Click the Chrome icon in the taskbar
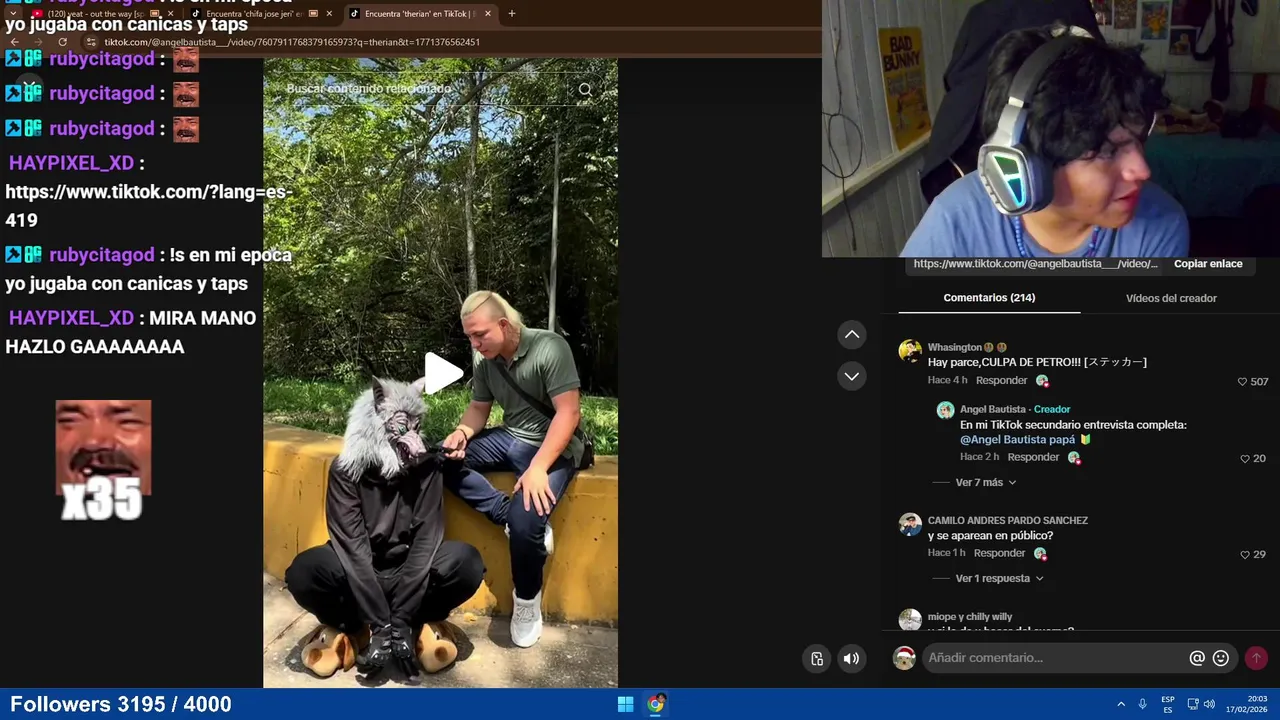The width and height of the screenshot is (1280, 720). coord(656,704)
